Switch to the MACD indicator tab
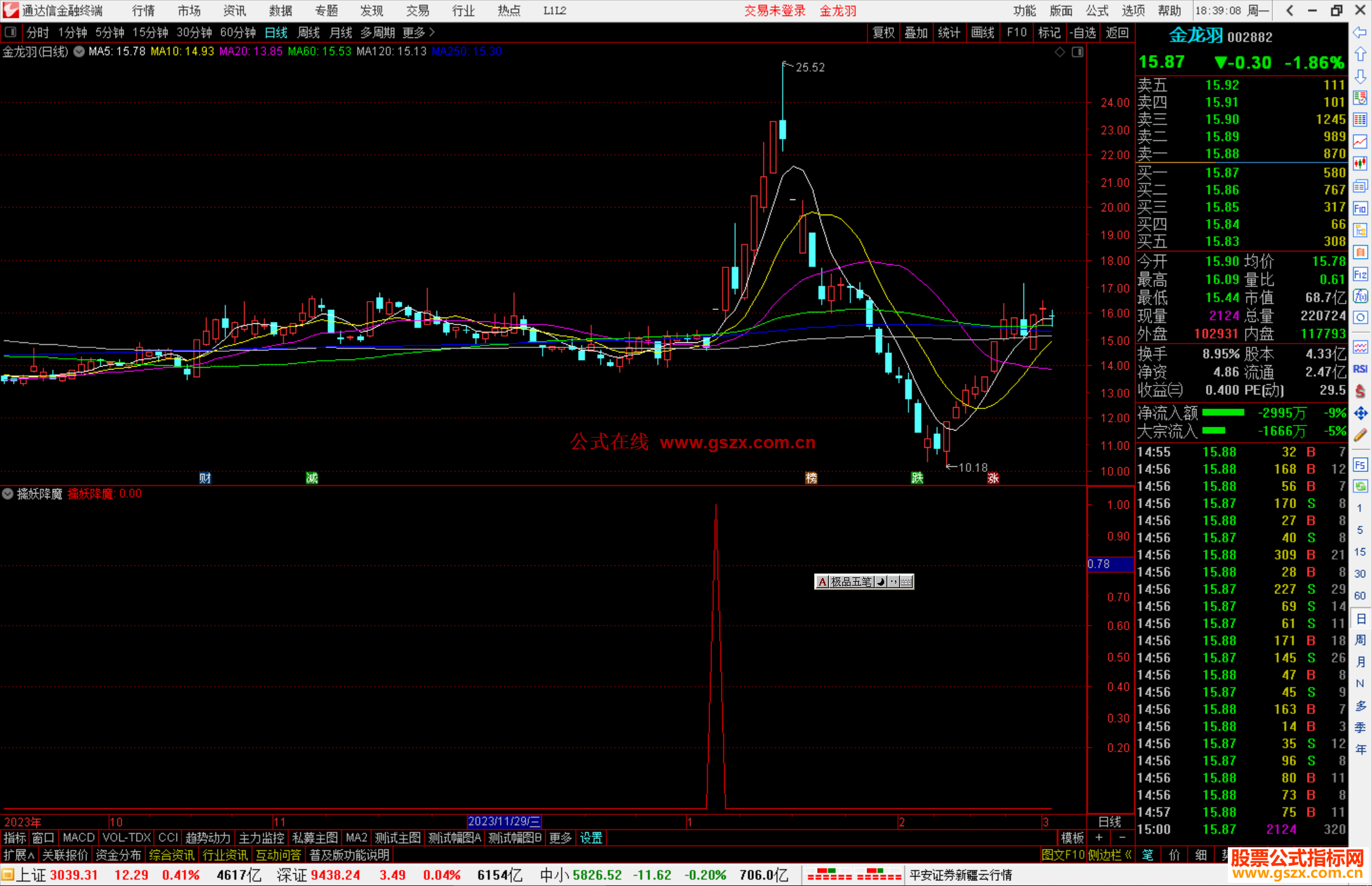Image resolution: width=1372 pixels, height=886 pixels. coord(78,838)
